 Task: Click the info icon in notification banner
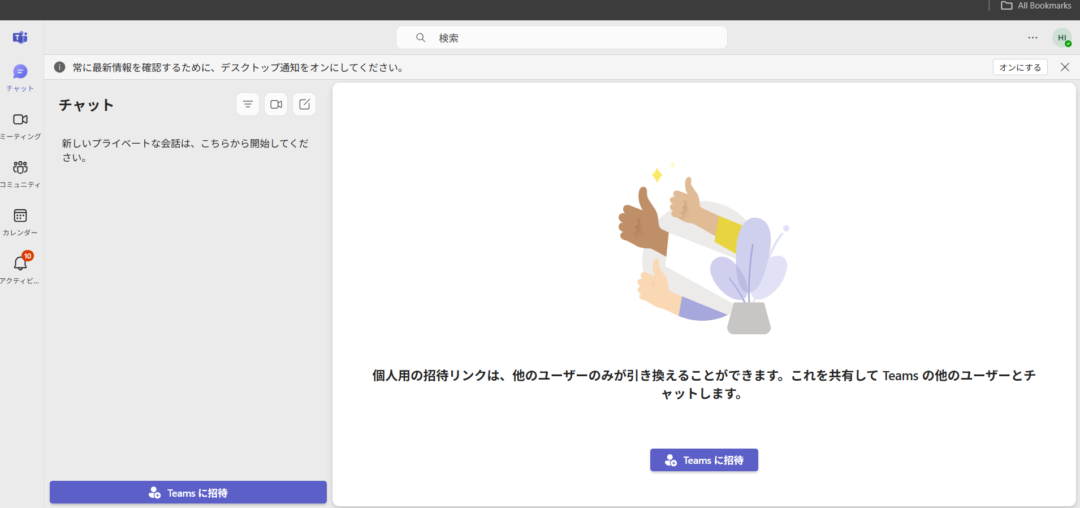pos(60,67)
